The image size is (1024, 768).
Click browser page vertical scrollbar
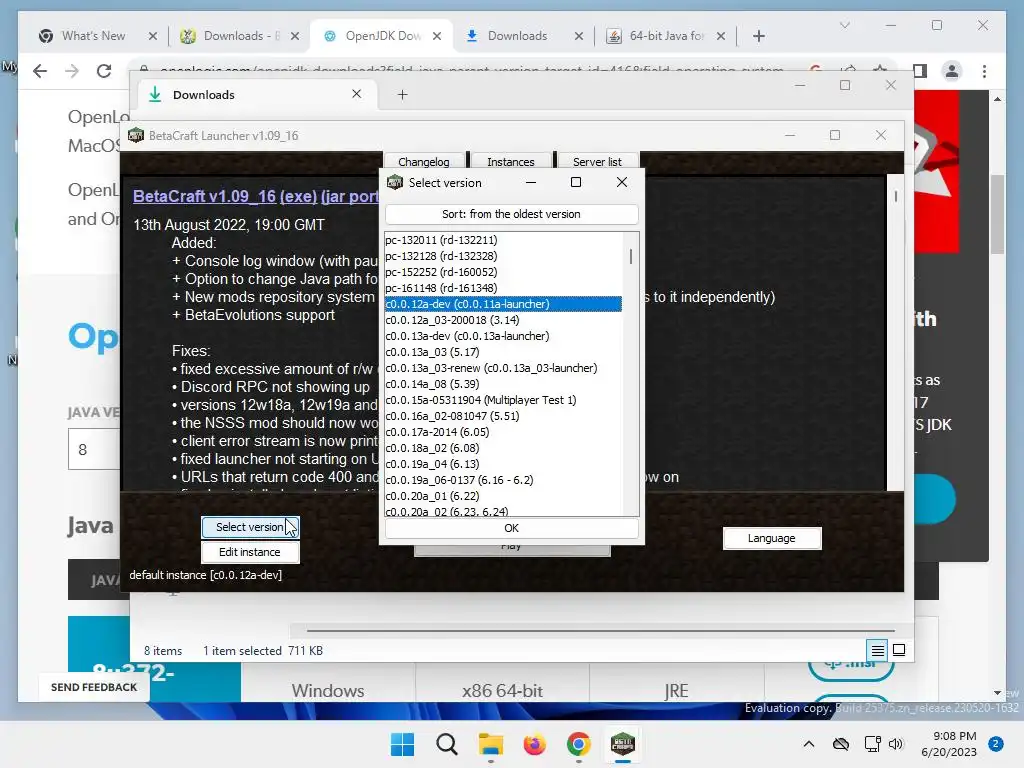click(x=997, y=214)
